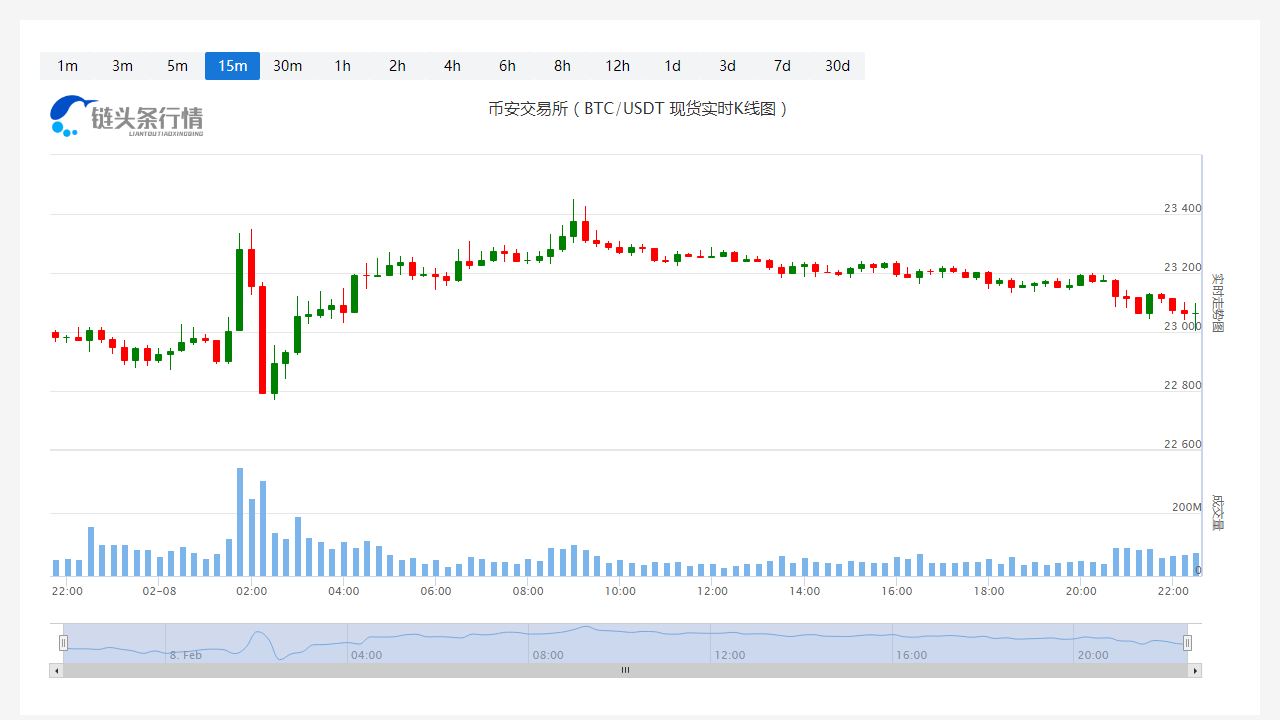Click the scrollbar right arrow
This screenshot has height=720, width=1280.
pos(1195,670)
